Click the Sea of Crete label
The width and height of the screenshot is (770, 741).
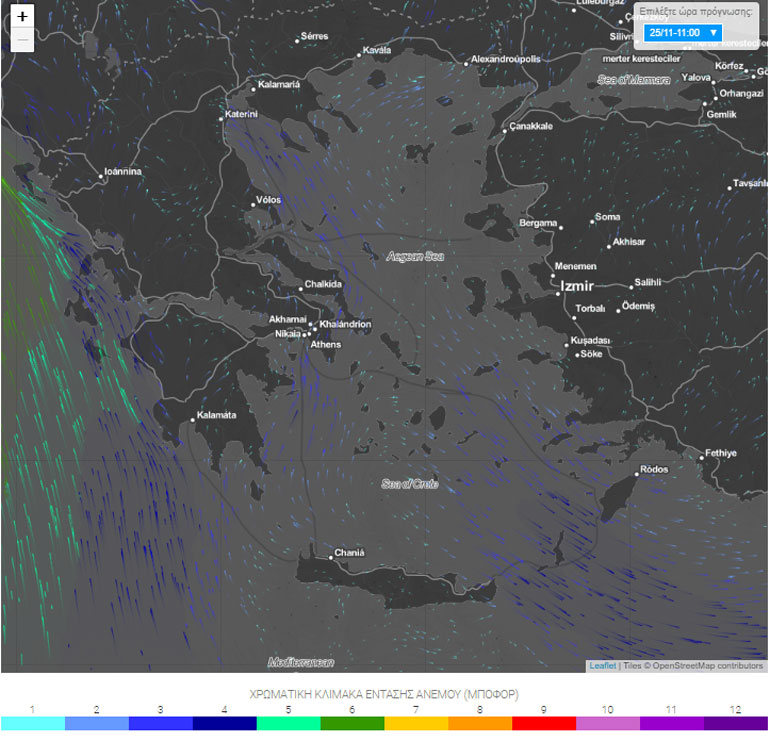(x=409, y=484)
